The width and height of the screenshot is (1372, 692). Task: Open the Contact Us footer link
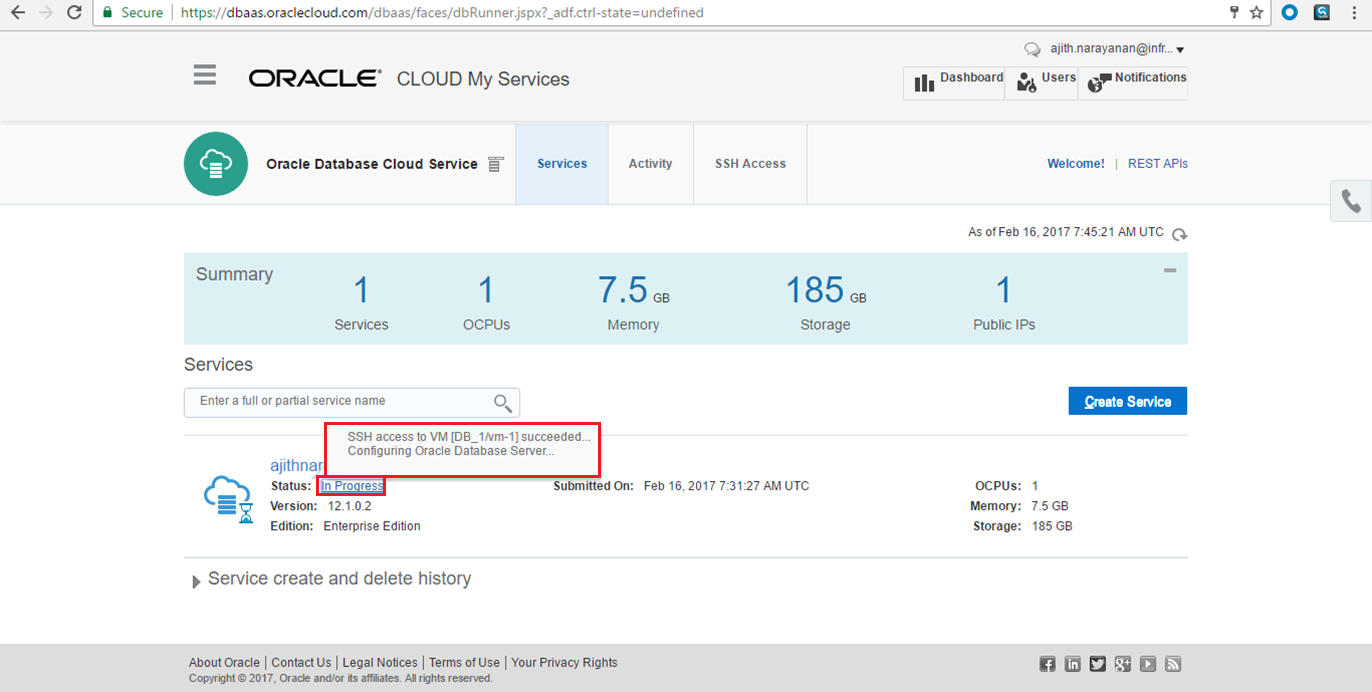point(301,663)
